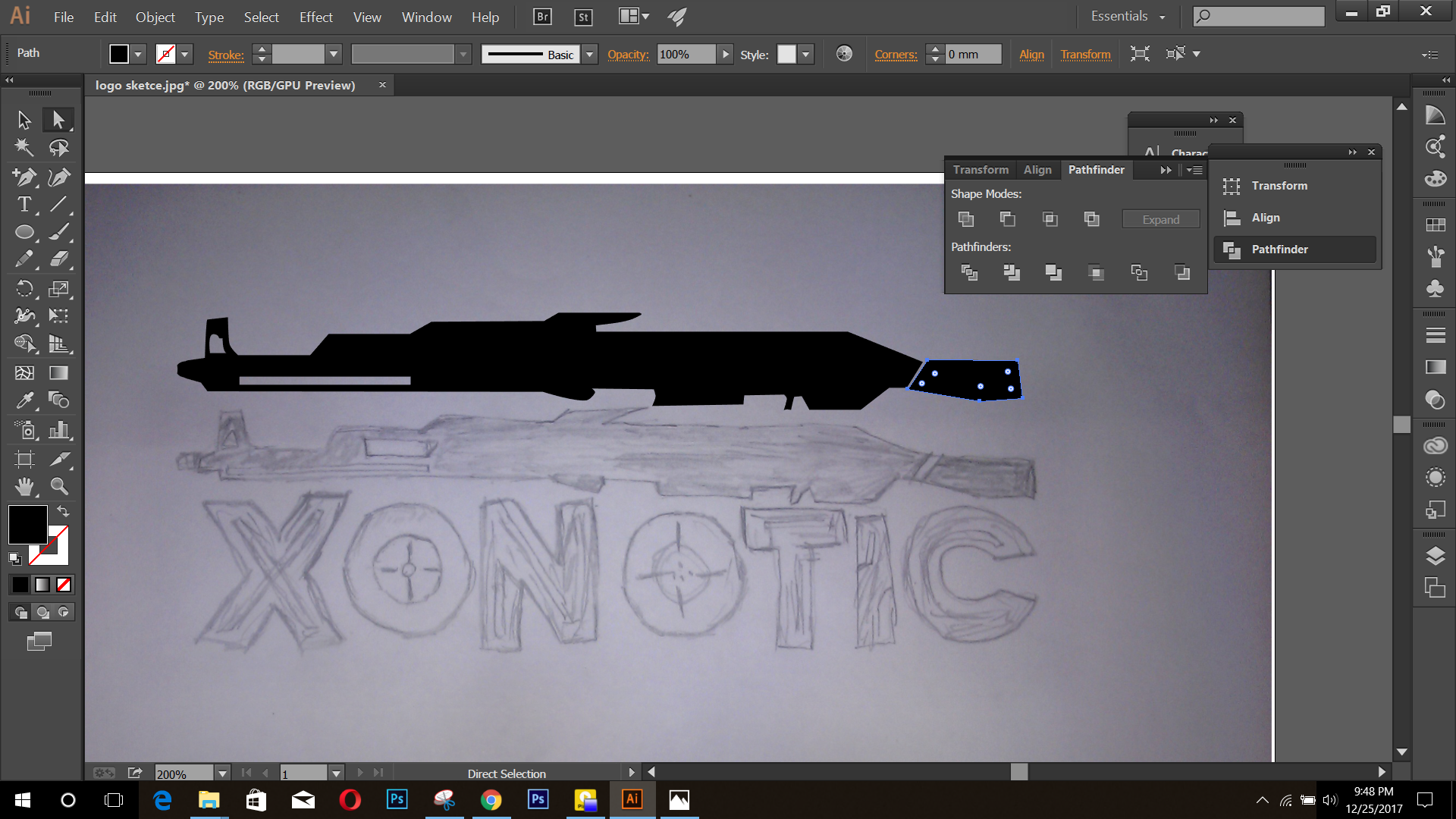
Task: Click Intersect shape mode in Pathfinder
Action: click(x=1050, y=219)
